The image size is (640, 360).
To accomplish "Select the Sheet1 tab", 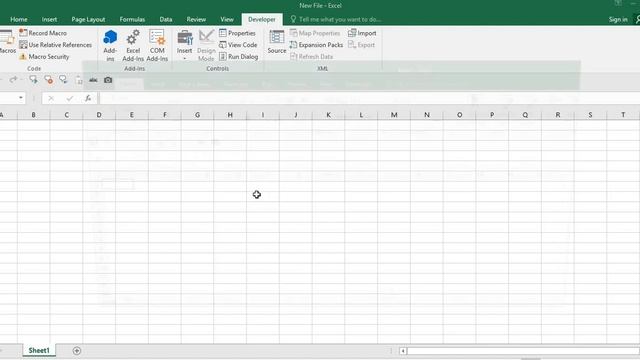I will pyautogui.click(x=39, y=350).
